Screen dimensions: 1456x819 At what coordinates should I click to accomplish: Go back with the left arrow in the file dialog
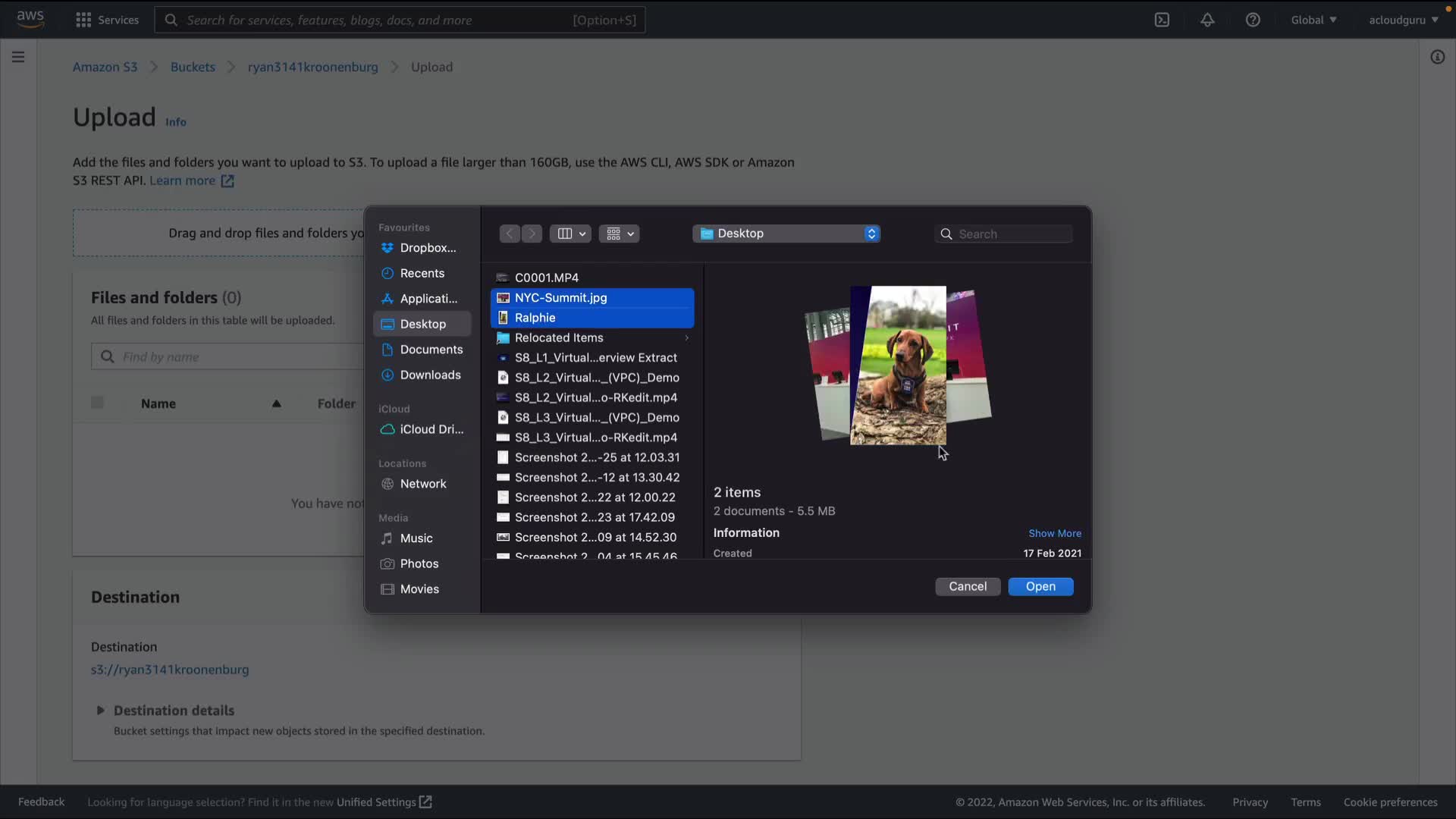tap(510, 234)
